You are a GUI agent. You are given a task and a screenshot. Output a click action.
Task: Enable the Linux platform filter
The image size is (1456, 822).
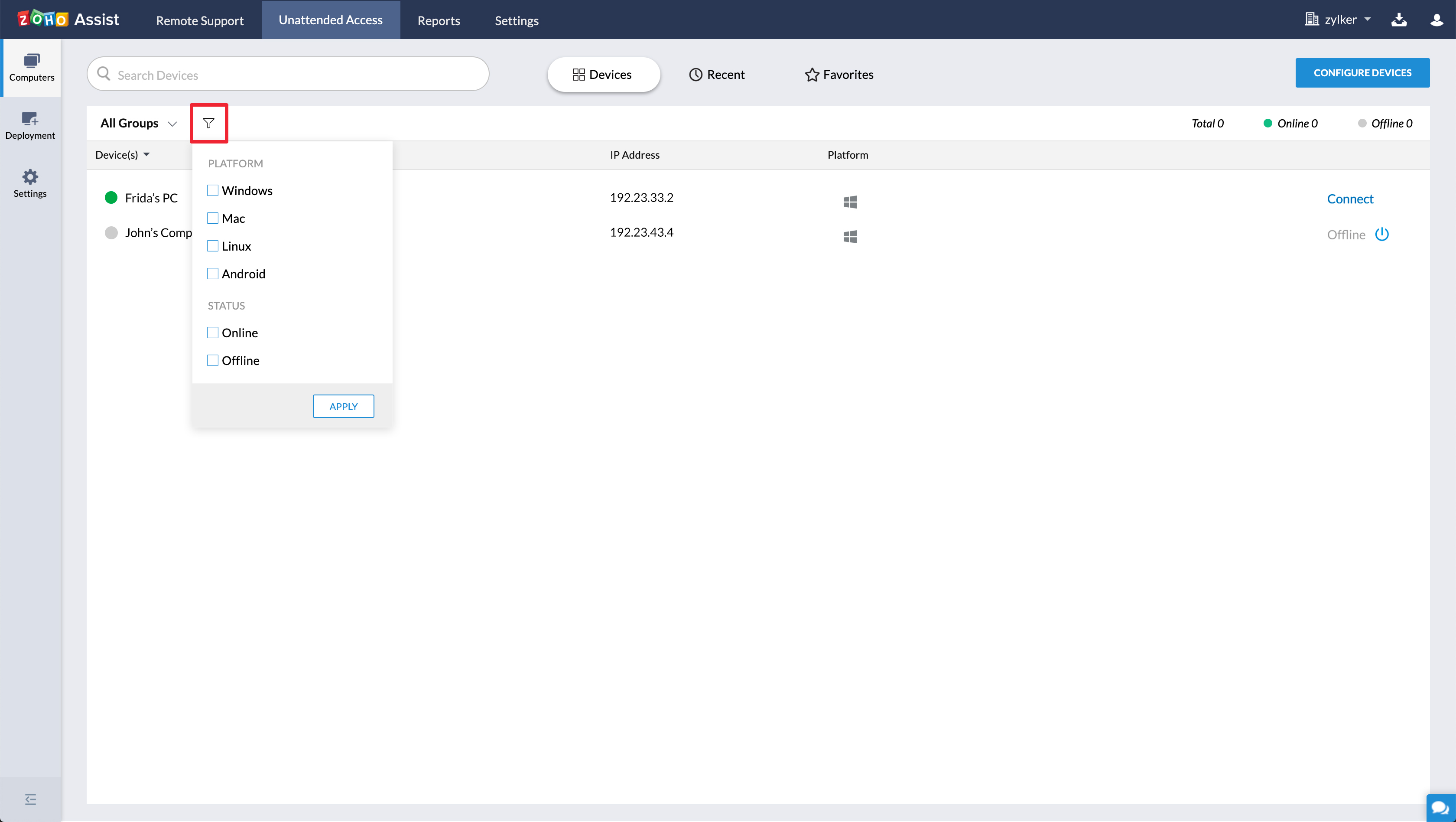(x=212, y=246)
